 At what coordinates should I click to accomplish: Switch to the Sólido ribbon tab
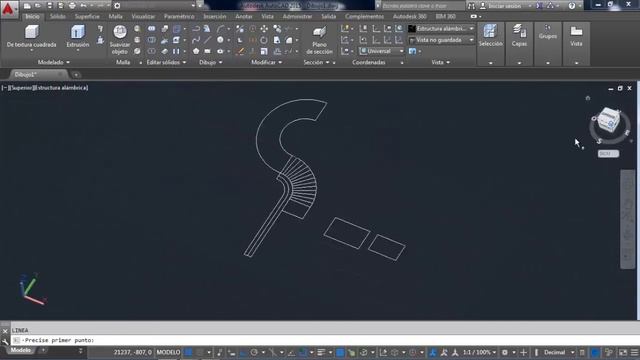coord(58,16)
